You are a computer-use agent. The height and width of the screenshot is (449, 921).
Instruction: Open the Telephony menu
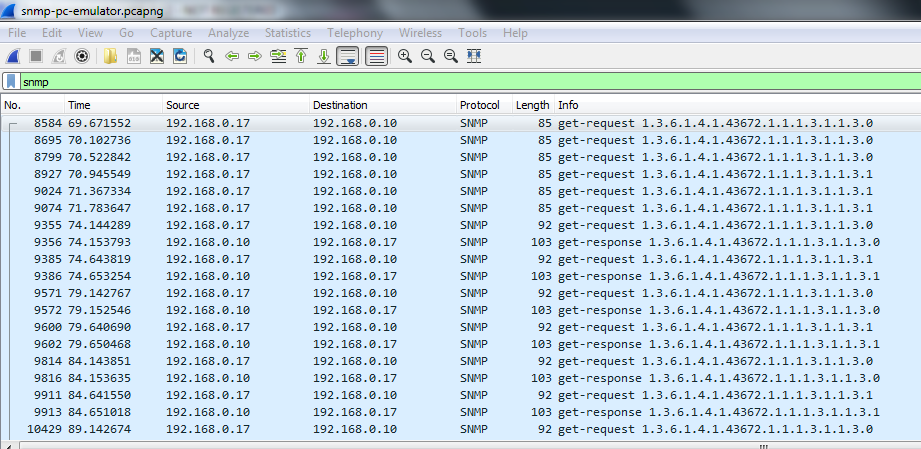pos(354,33)
